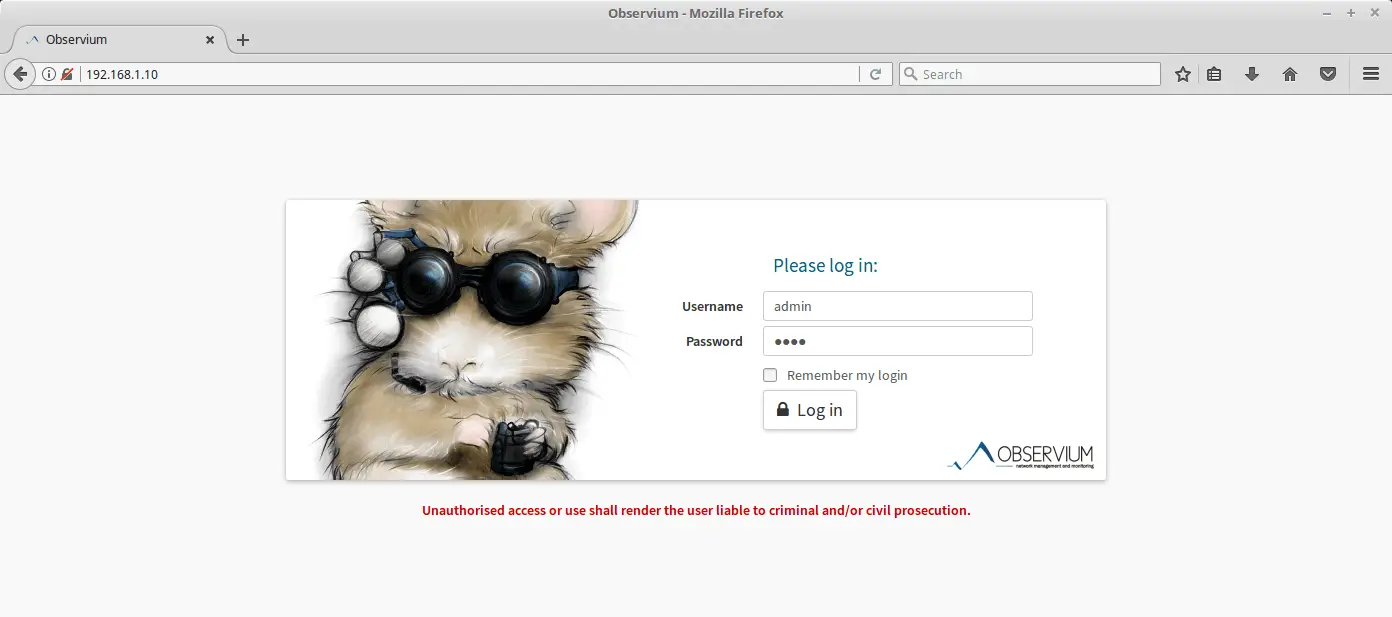The height and width of the screenshot is (617, 1392).
Task: Minimize the Firefox window
Action: (x=1327, y=13)
